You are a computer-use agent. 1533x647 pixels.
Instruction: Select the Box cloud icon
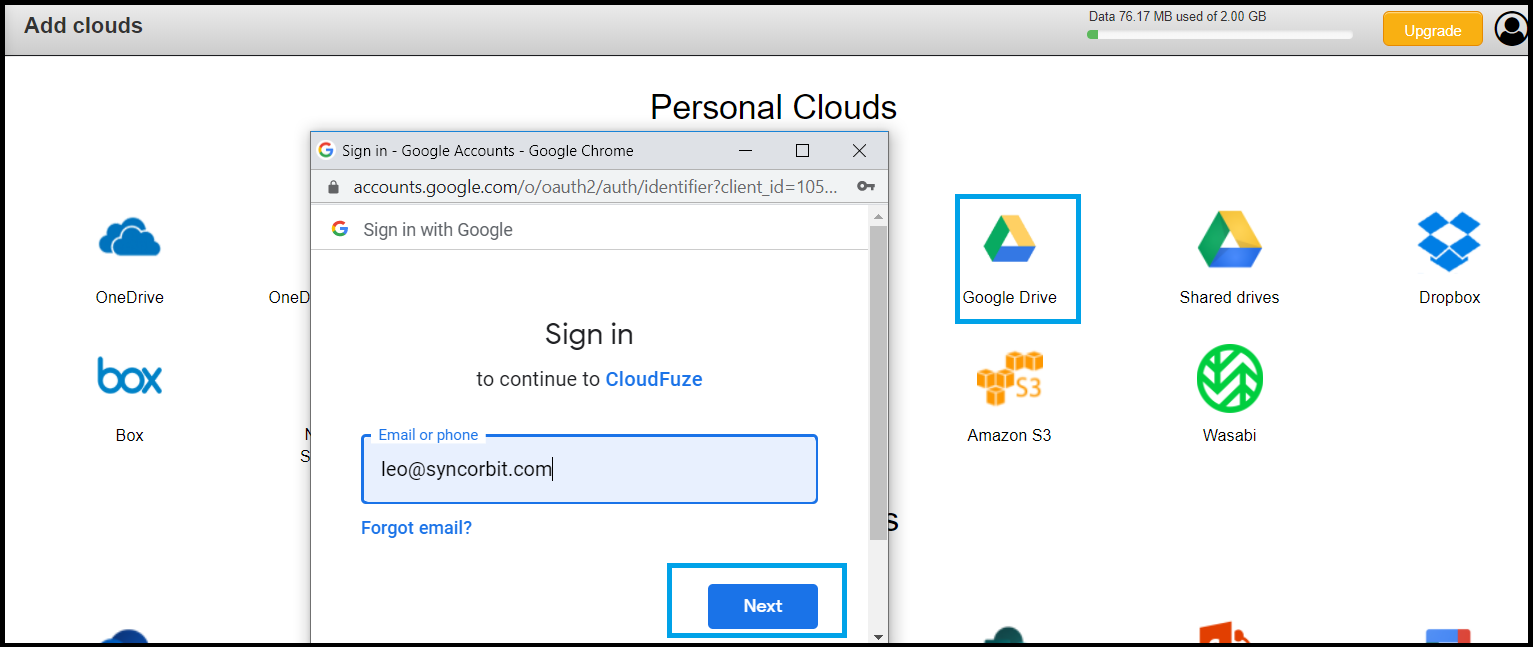[130, 376]
